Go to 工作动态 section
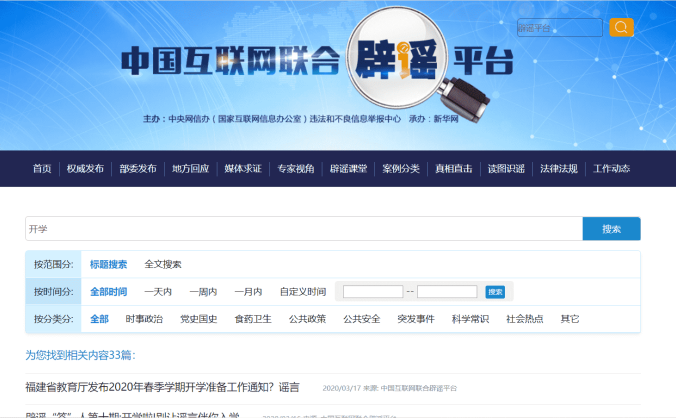Image resolution: width=676 pixels, height=418 pixels. [x=611, y=168]
